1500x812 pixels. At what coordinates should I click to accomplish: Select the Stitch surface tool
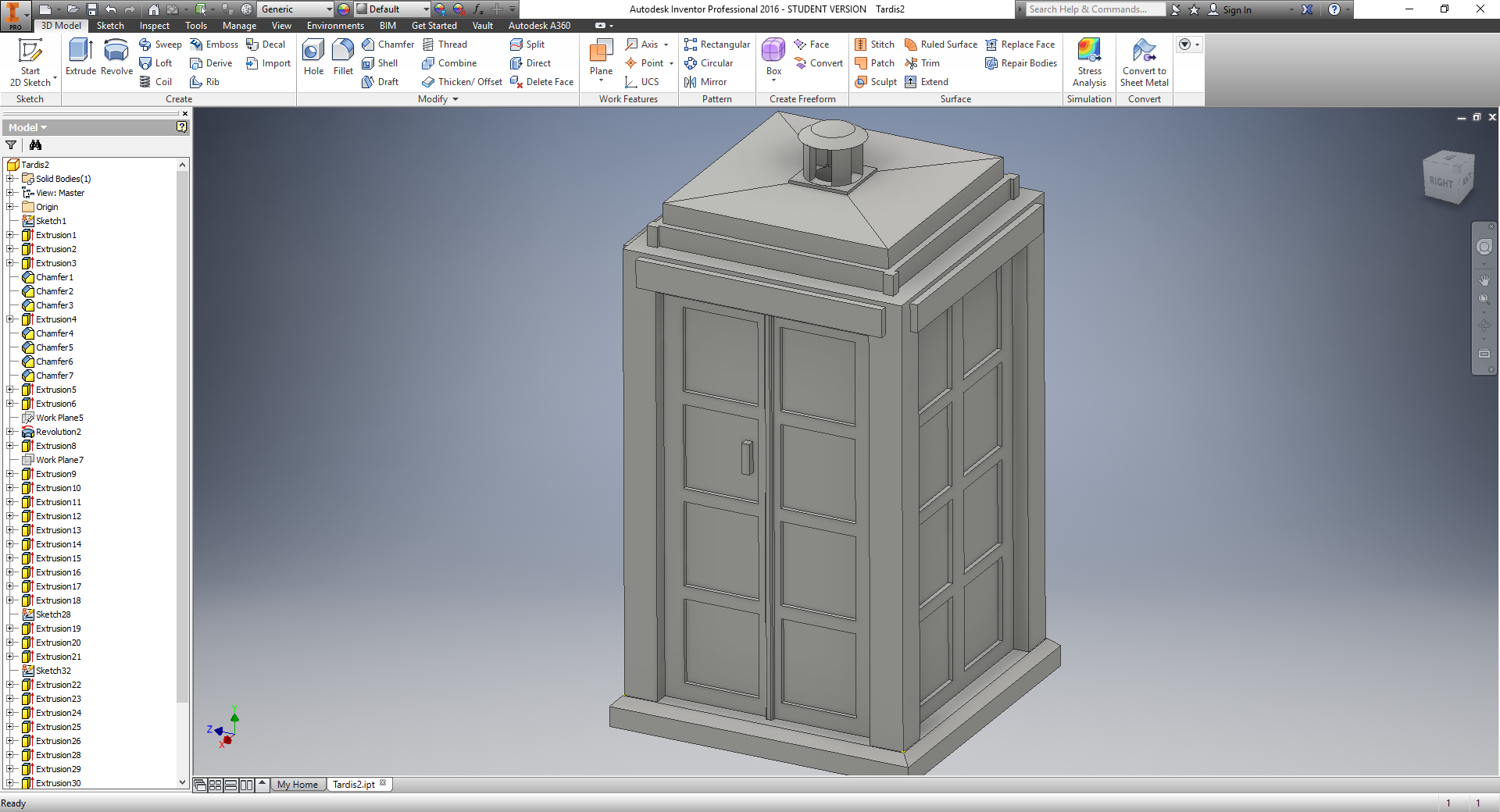point(874,45)
